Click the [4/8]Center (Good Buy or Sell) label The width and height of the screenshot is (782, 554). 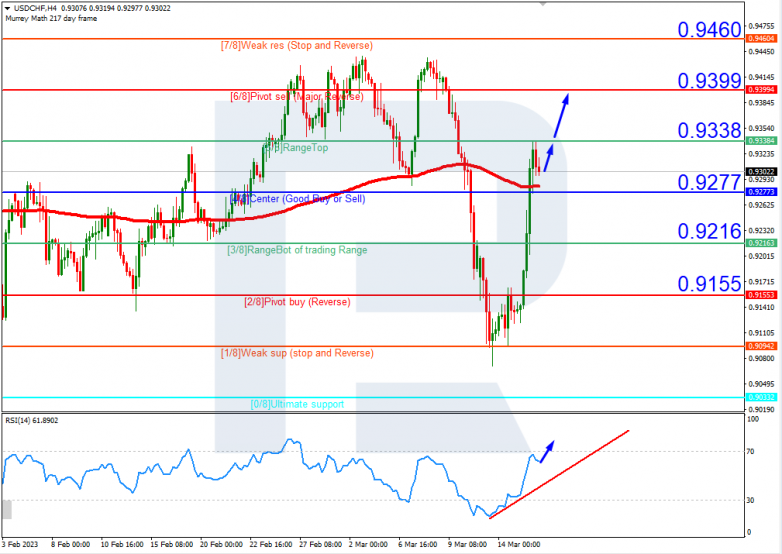click(298, 199)
